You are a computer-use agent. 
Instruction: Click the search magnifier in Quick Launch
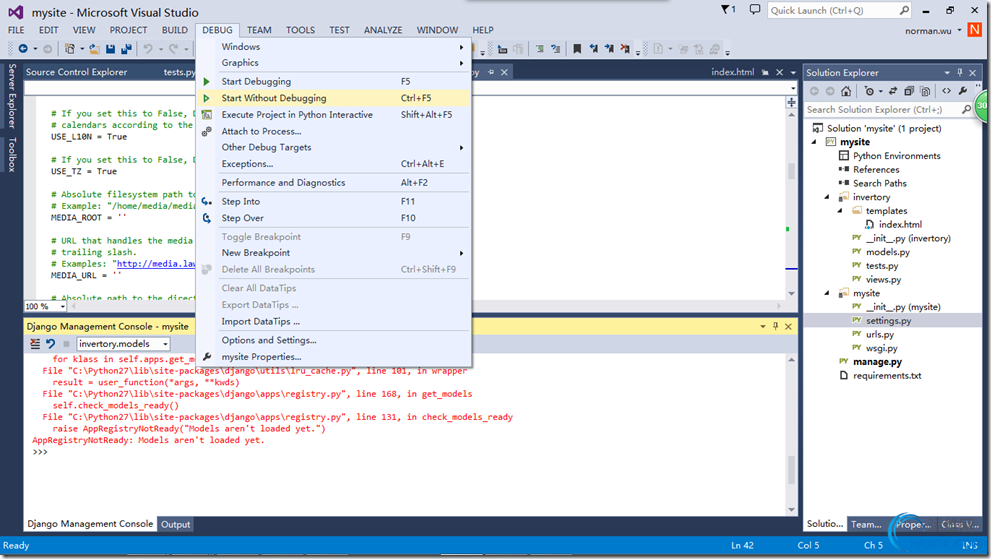point(904,10)
